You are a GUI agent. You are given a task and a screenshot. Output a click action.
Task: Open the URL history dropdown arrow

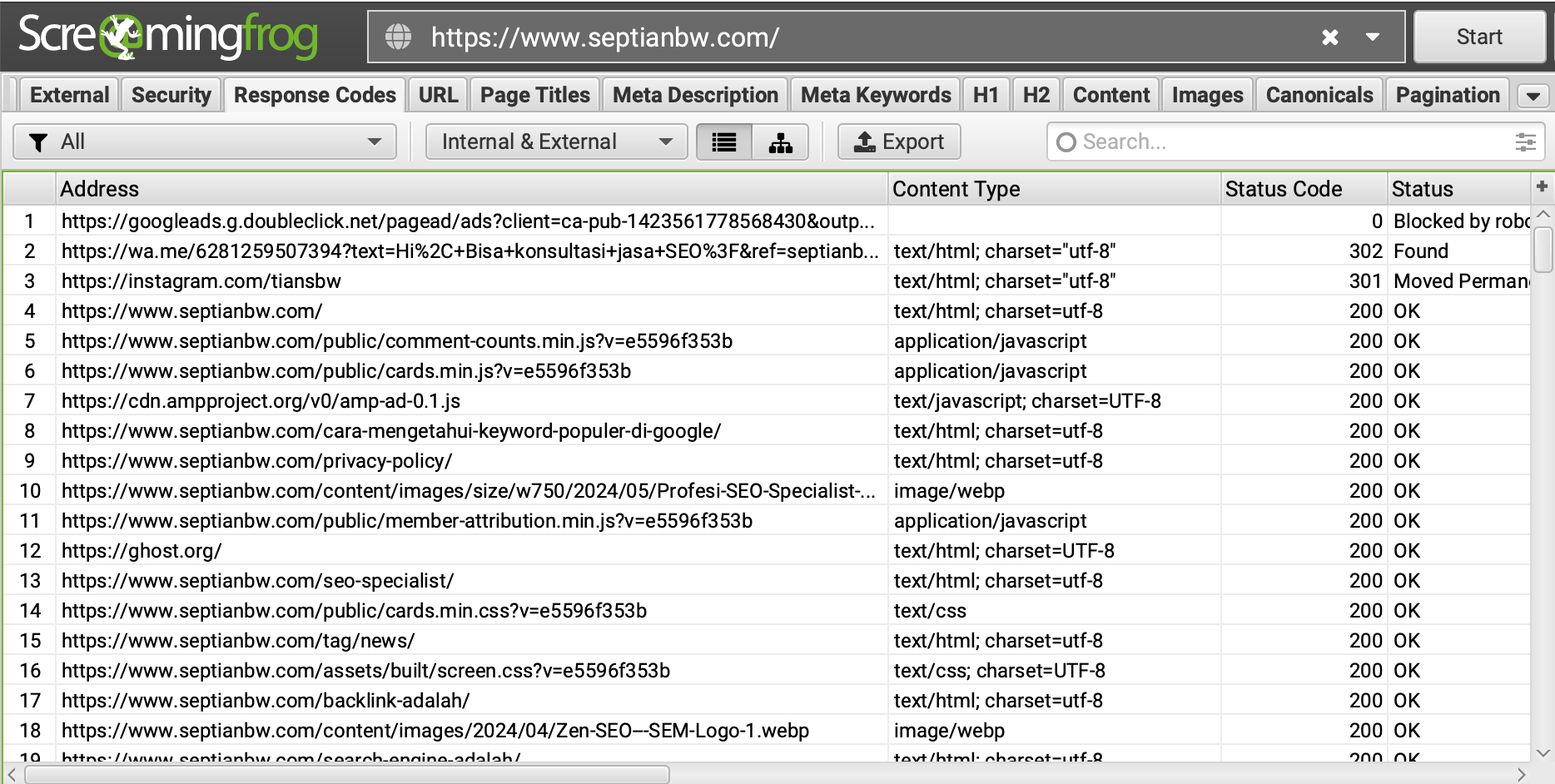coord(1373,37)
